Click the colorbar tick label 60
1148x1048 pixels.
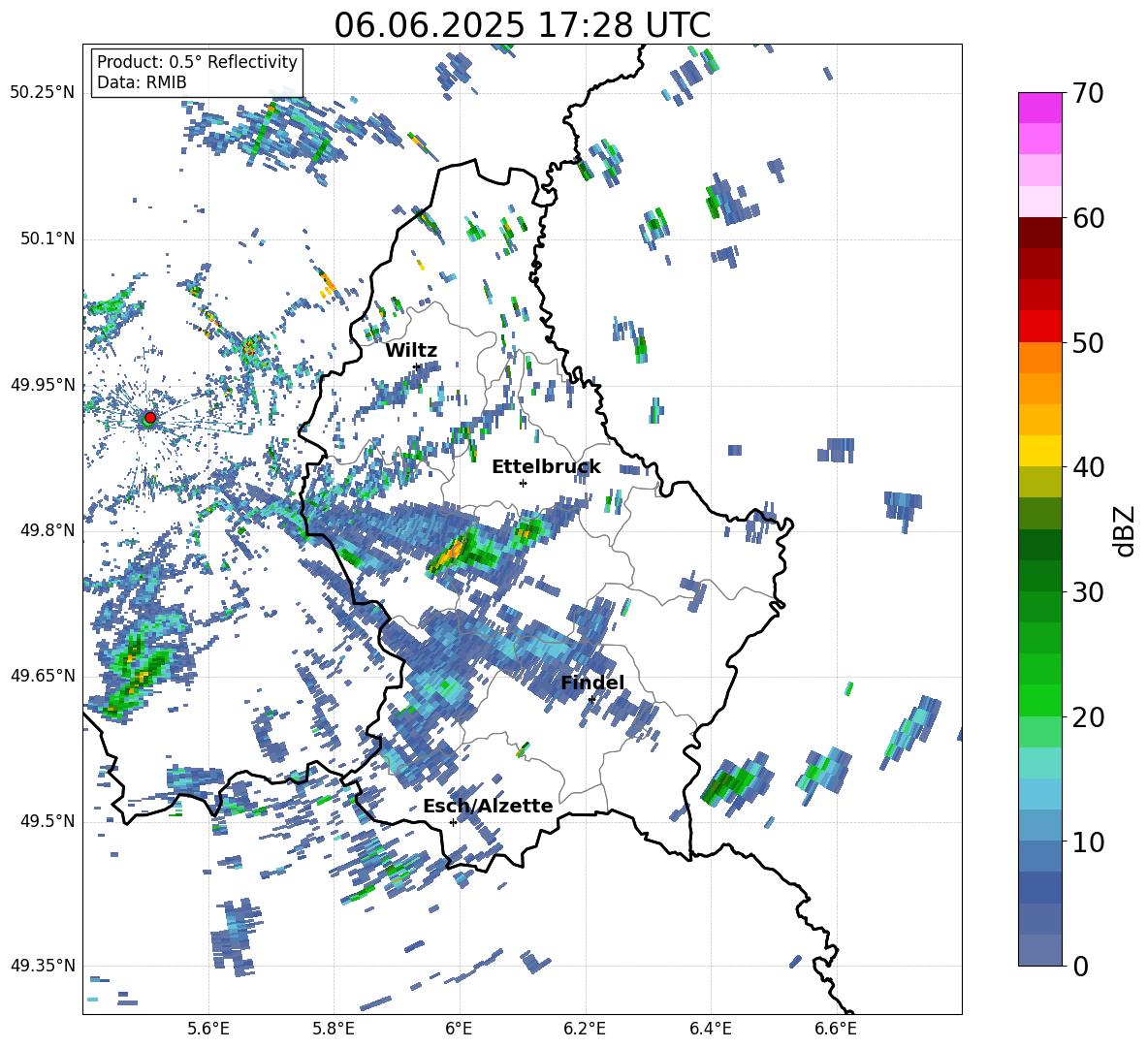[1088, 218]
